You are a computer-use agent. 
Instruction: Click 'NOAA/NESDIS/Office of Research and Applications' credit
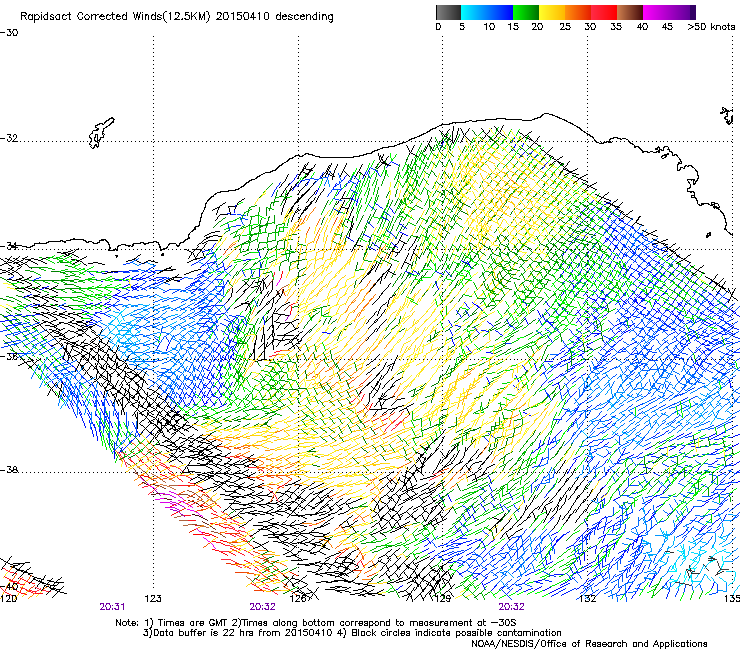[x=589, y=644]
